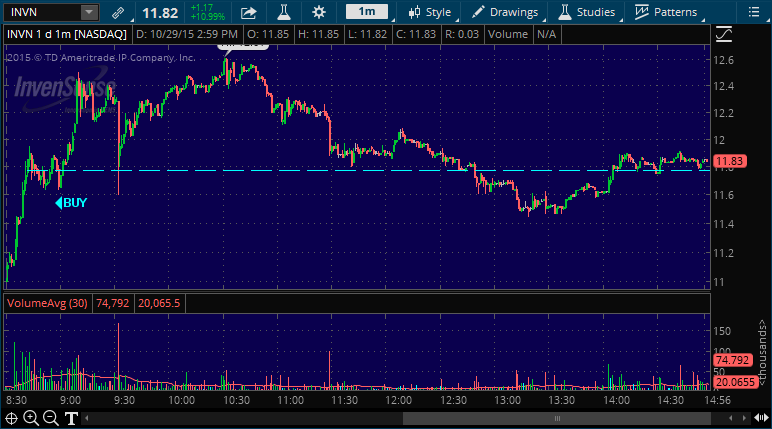Screen dimensions: 772x429
Task: Click the +10.99% change percentage
Action: pyautogui.click(x=208, y=17)
